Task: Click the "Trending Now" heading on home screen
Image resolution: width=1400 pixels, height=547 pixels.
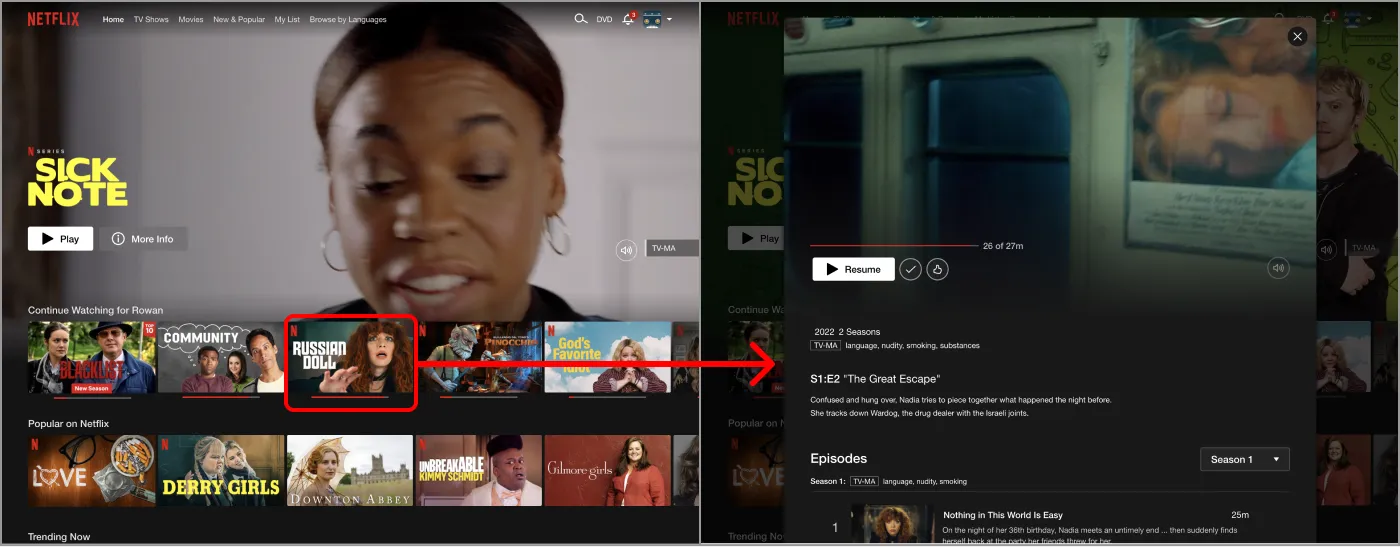Action: coord(59,537)
